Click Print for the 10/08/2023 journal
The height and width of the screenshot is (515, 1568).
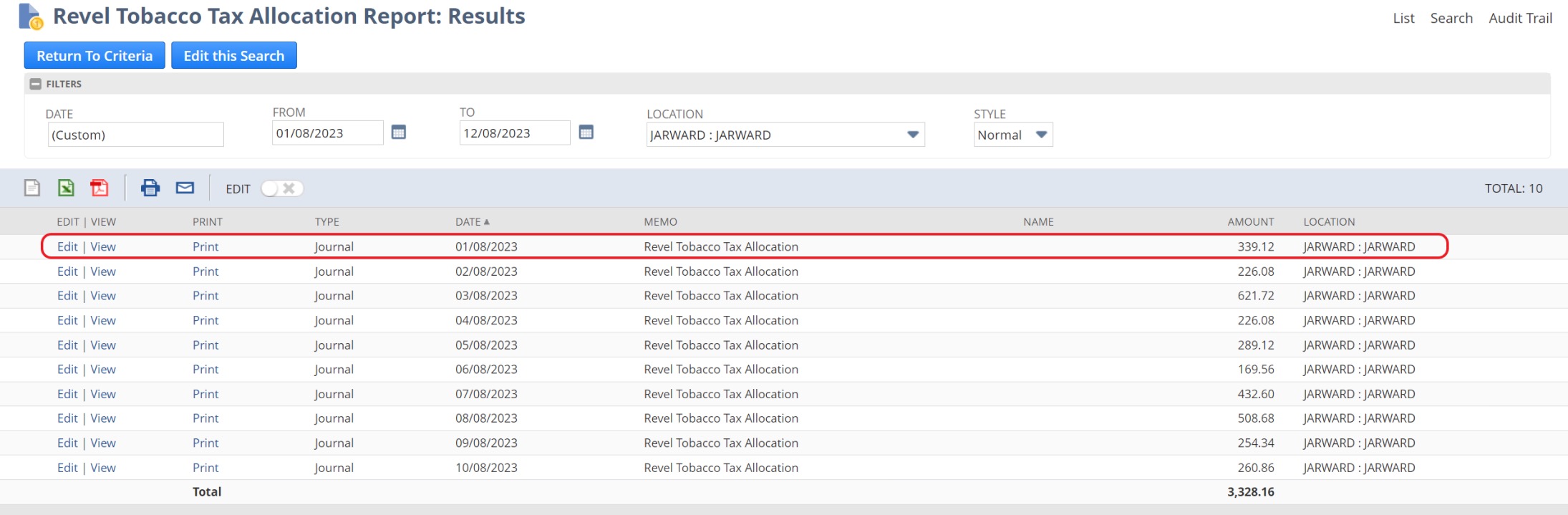click(x=205, y=468)
